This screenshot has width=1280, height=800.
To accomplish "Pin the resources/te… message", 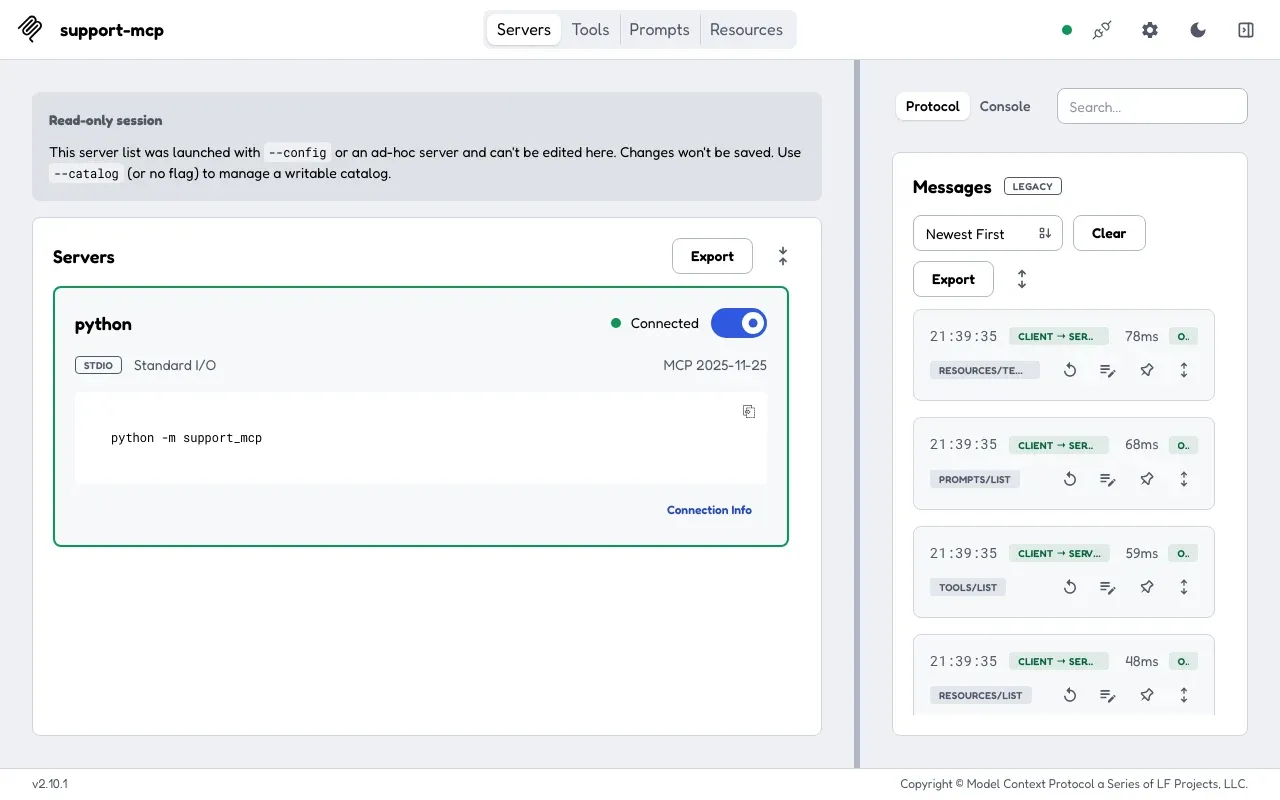I will click(1147, 370).
